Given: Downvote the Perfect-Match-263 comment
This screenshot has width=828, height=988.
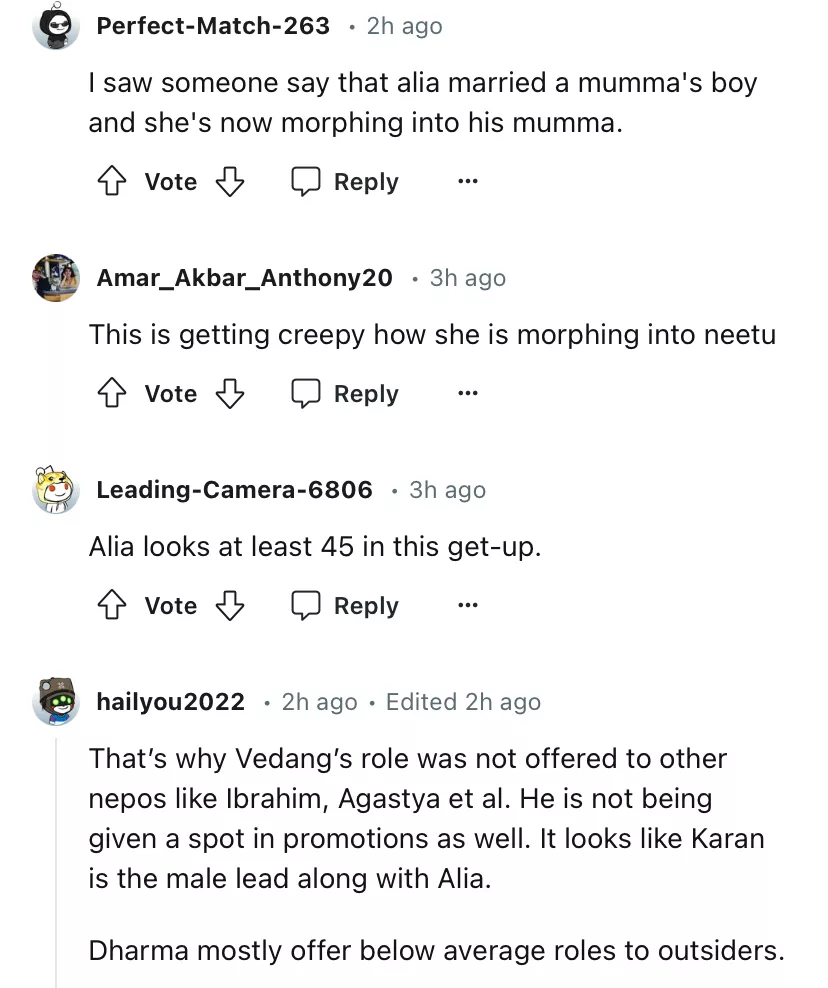Looking at the screenshot, I should point(231,181).
